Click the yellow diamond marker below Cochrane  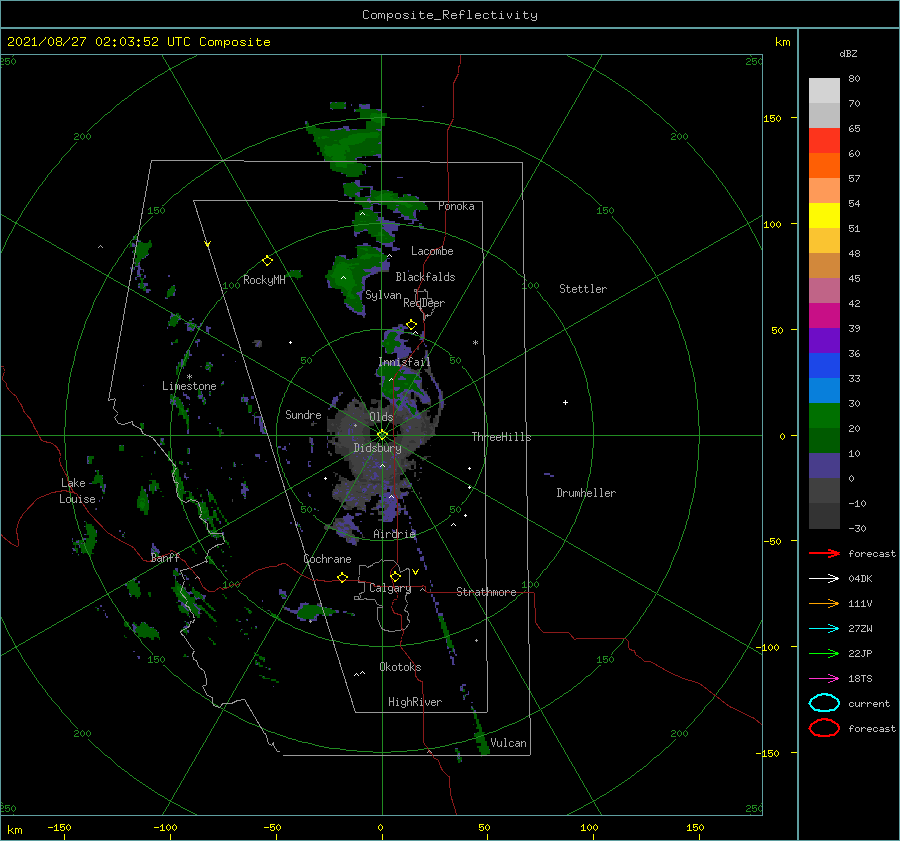pos(343,578)
